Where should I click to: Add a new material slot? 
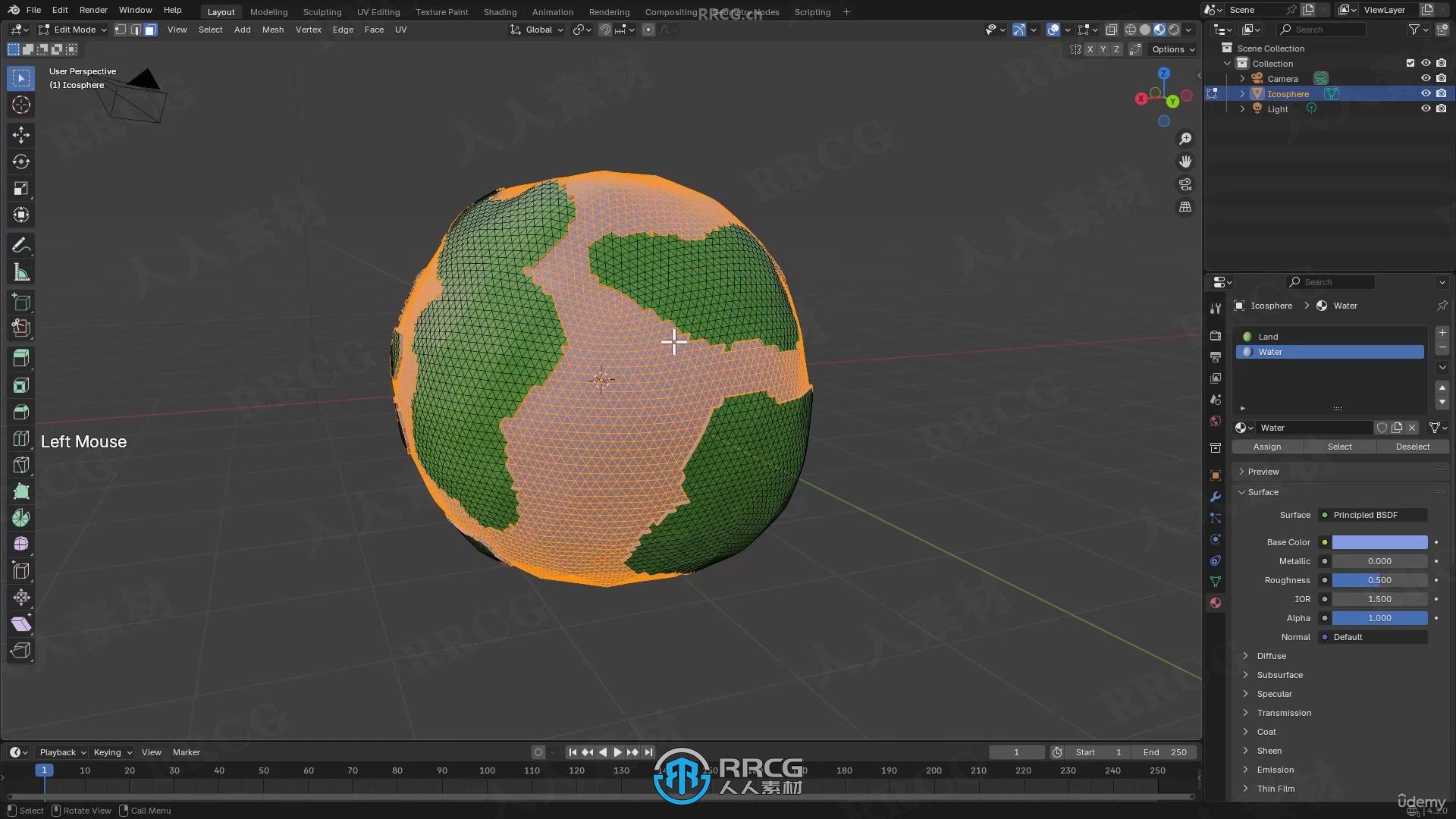click(x=1442, y=333)
